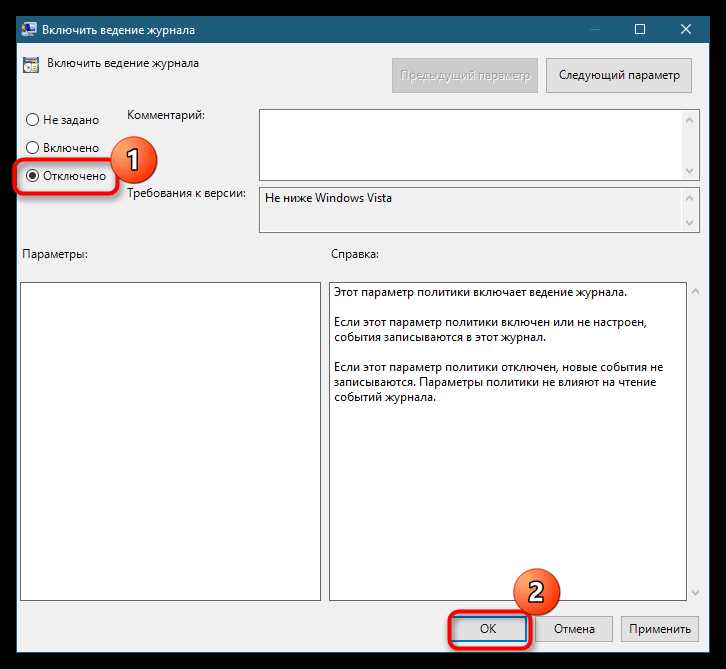
Task: Click help text 'Этот параметр политики включает ведение журнала.'
Action: [x=480, y=292]
